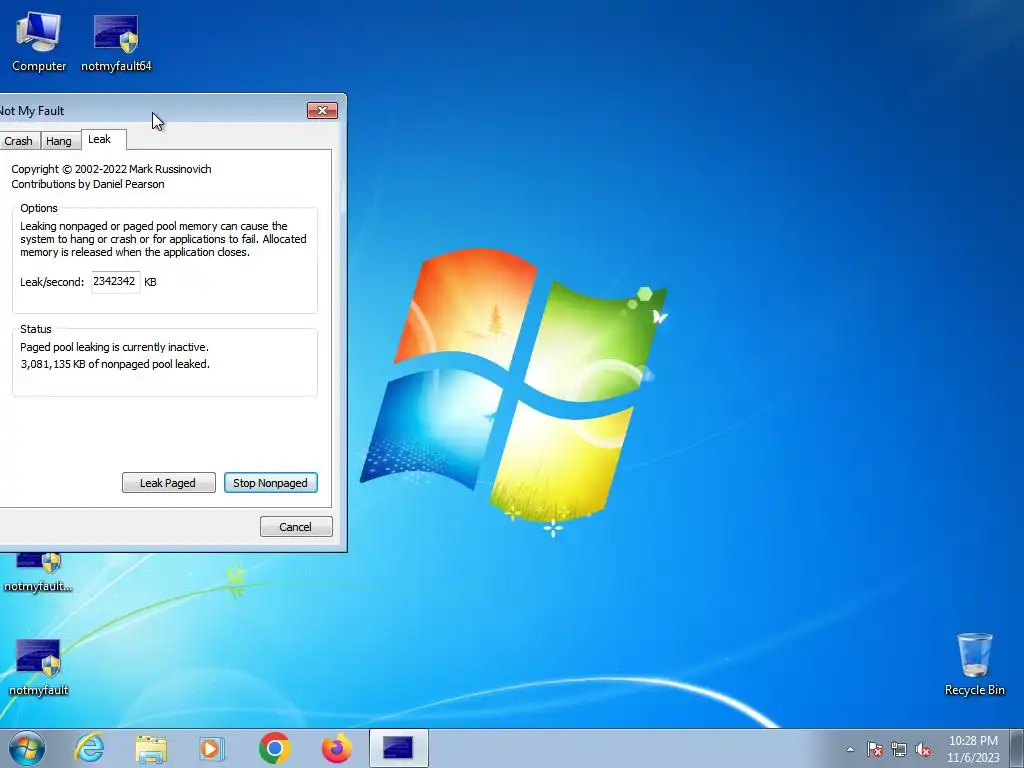This screenshot has height=768, width=1024.
Task: Click the 'Copyright © 2002-2022 Mark Russinovich' text
Action: pyautogui.click(x=111, y=169)
